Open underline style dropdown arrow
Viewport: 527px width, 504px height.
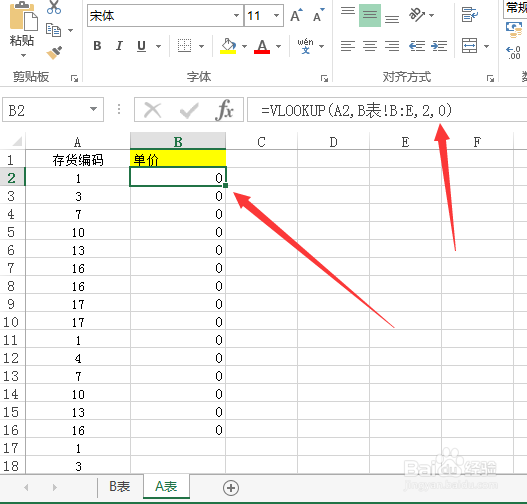click(158, 46)
